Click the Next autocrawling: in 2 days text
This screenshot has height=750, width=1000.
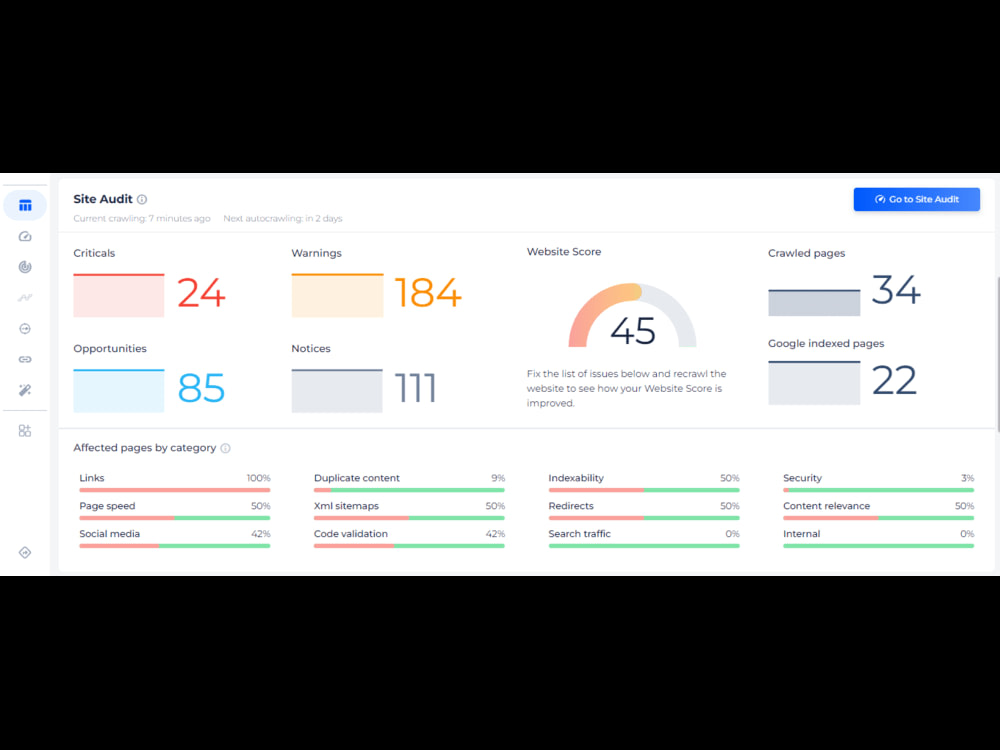[x=283, y=218]
